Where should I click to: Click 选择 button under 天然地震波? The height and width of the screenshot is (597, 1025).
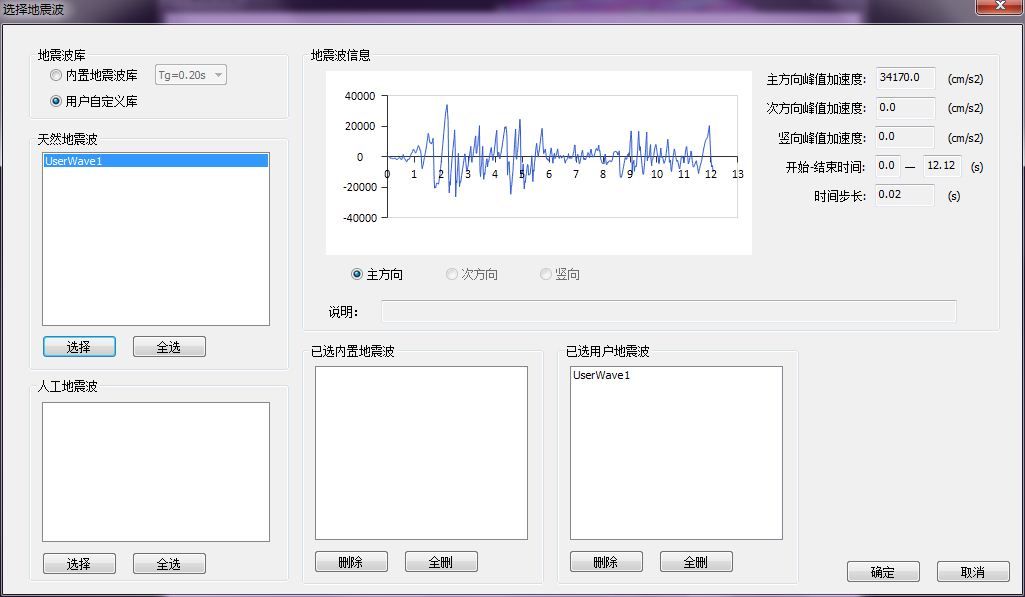click(79, 347)
